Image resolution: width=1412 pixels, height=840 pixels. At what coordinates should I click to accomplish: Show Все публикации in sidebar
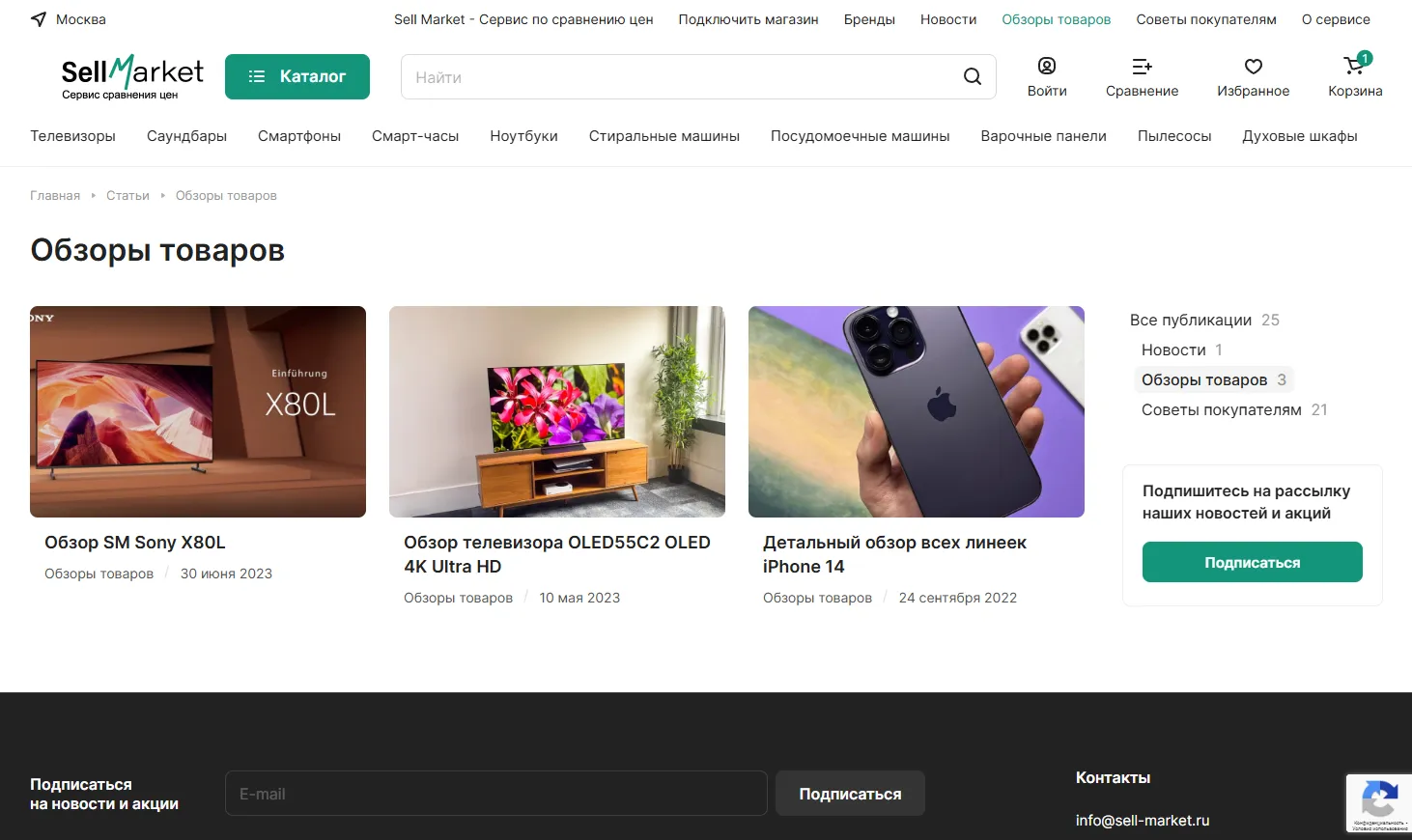tap(1190, 321)
